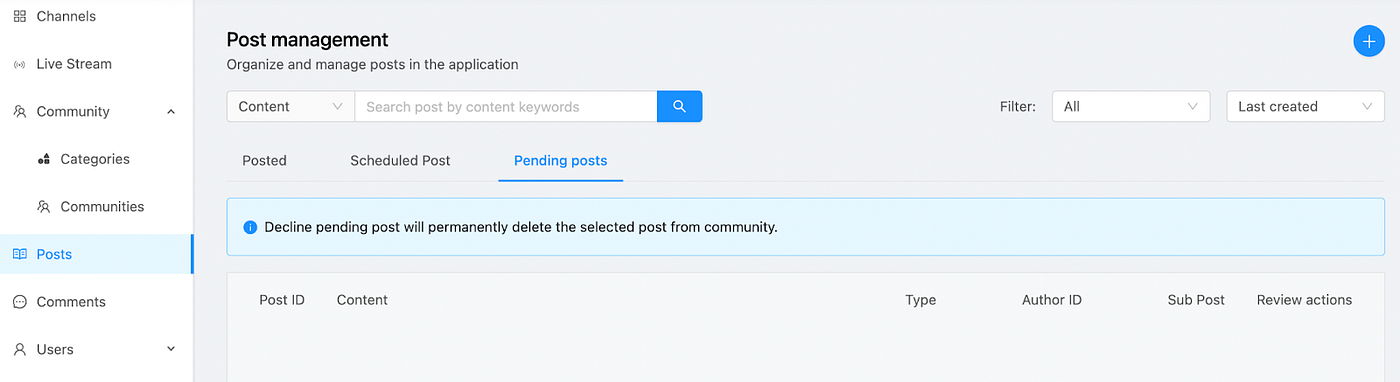The height and width of the screenshot is (382, 1400).
Task: Expand the Users section chevron
Action: point(171,349)
